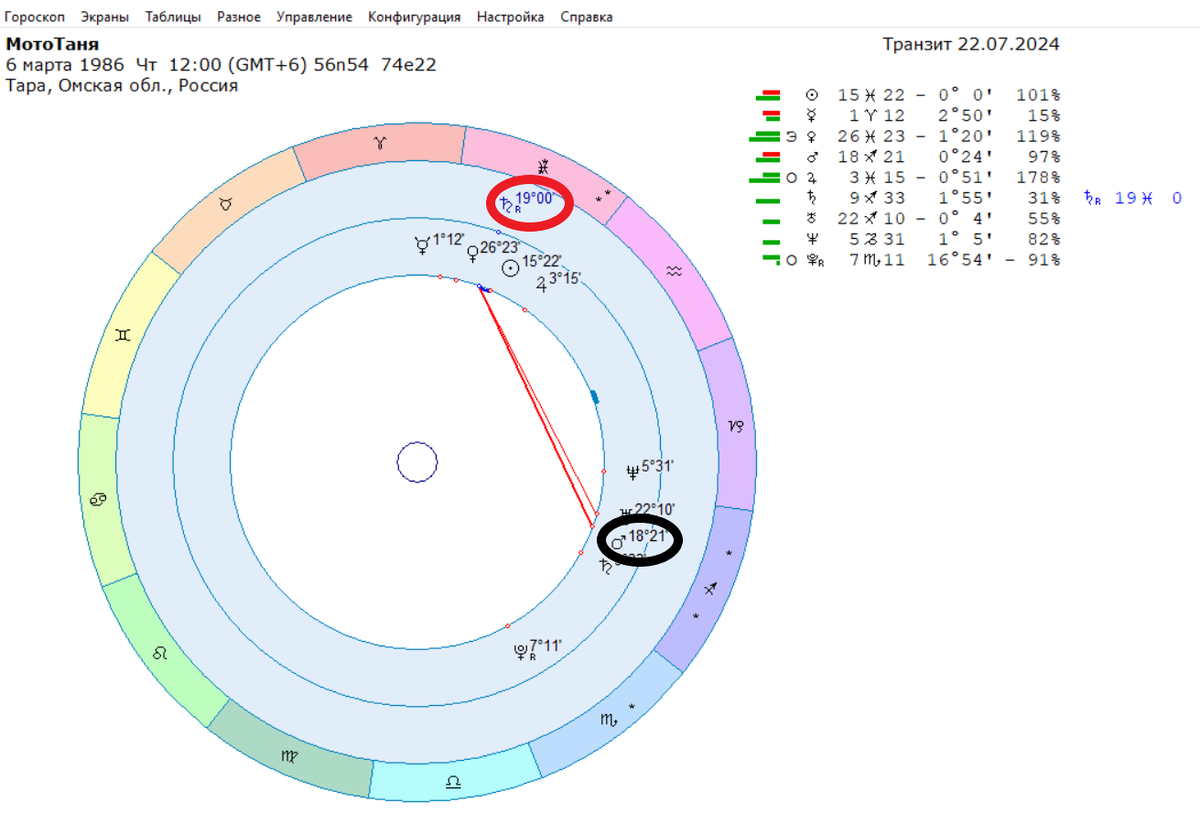Click the Gemini sign glyph on the zodiac ring
Image resolution: width=1200 pixels, height=813 pixels.
coord(122,336)
